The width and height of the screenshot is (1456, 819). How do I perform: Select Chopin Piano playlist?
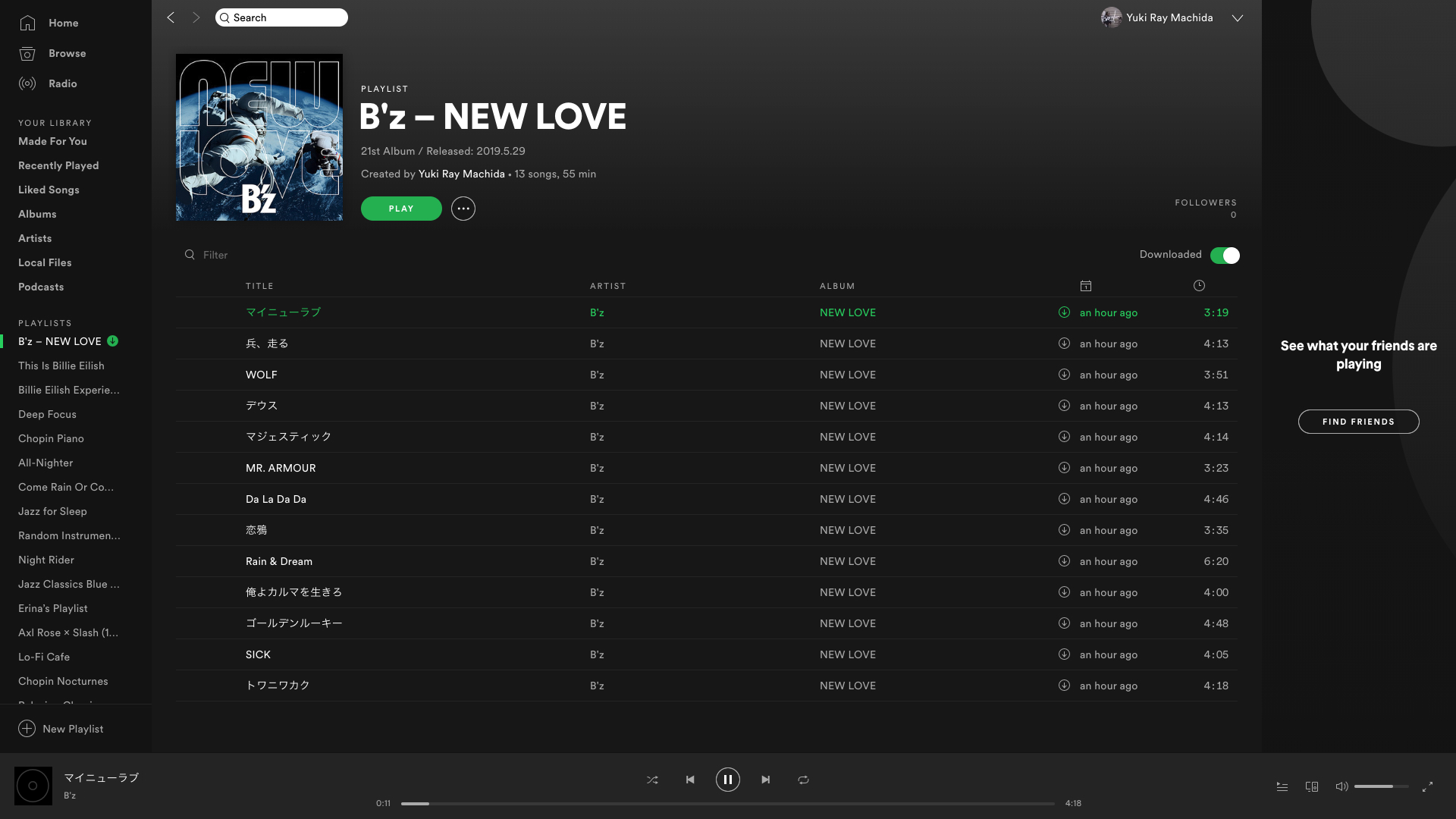coord(51,438)
